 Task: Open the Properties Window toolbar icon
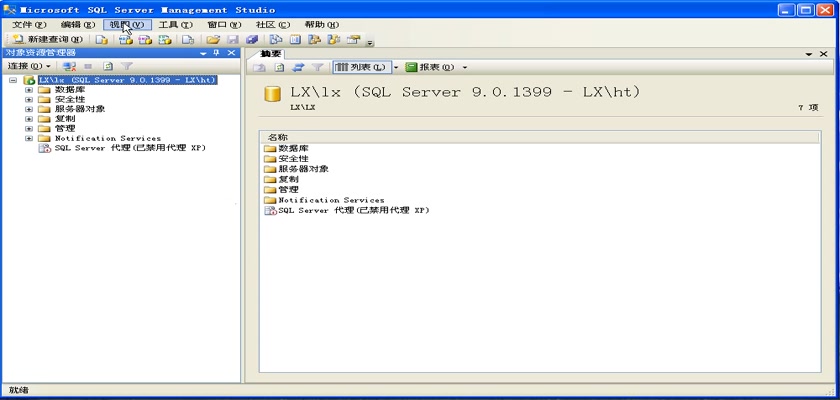point(353,39)
